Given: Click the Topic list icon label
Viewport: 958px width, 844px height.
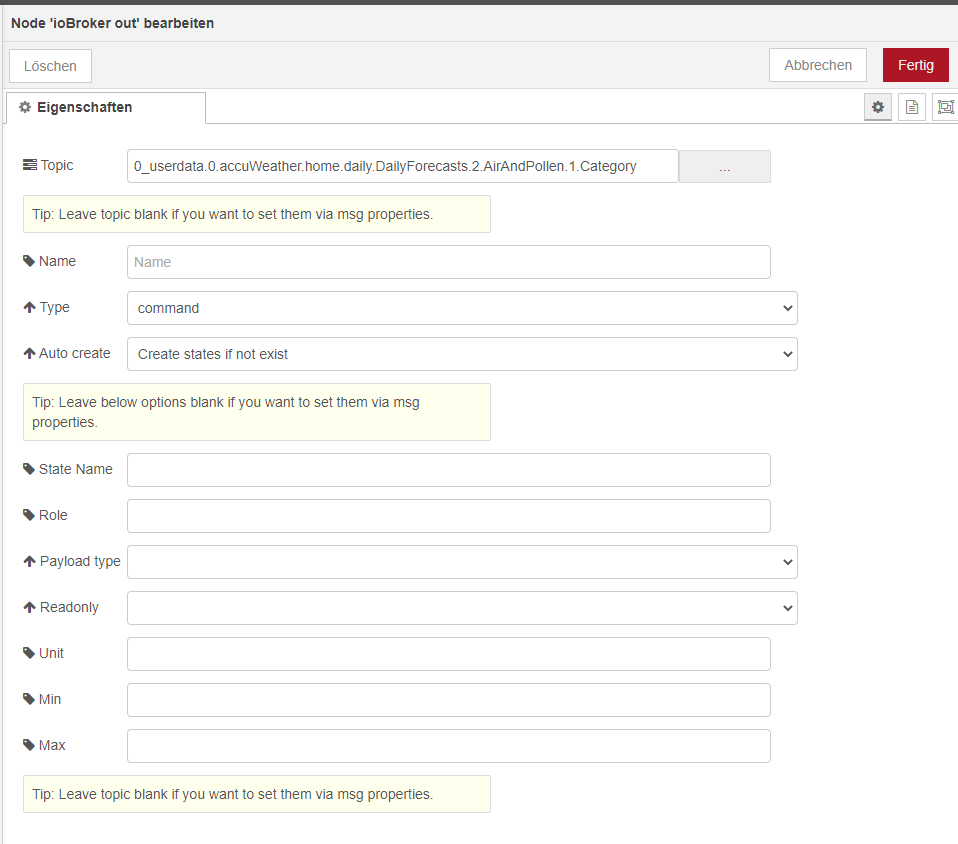Looking at the screenshot, I should (x=29, y=165).
